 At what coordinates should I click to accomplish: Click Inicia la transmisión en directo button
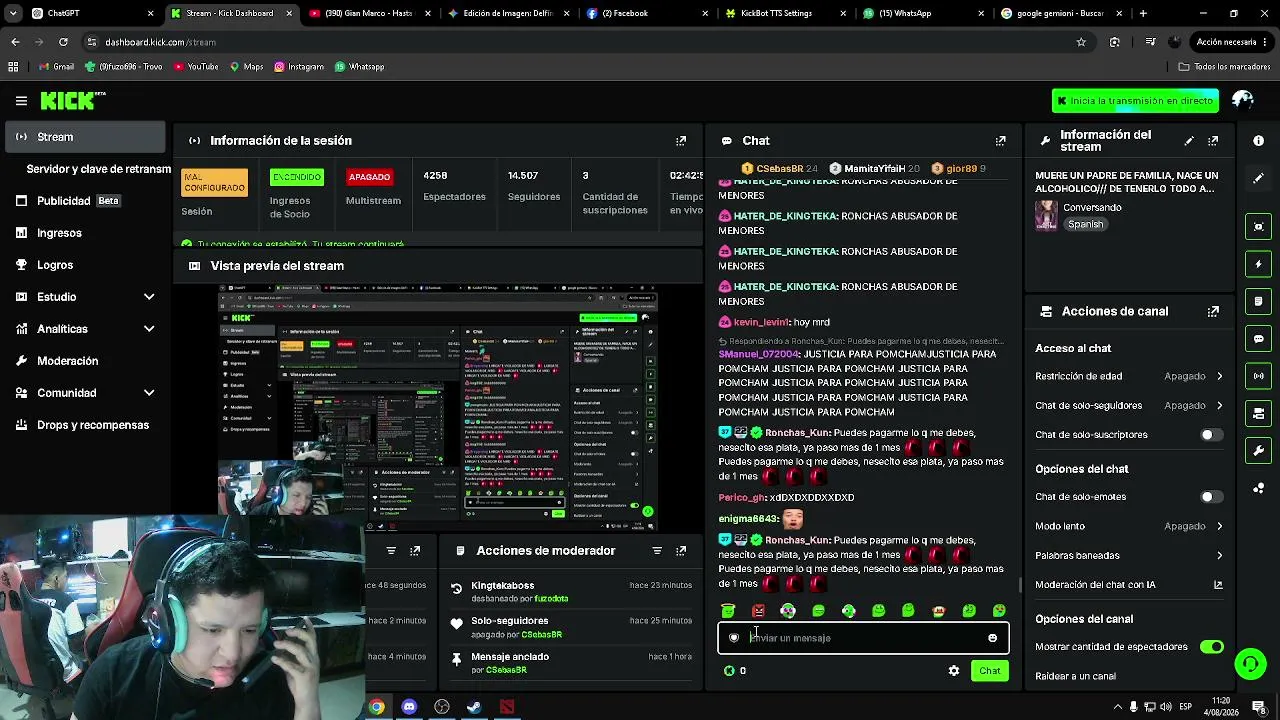(x=1135, y=101)
